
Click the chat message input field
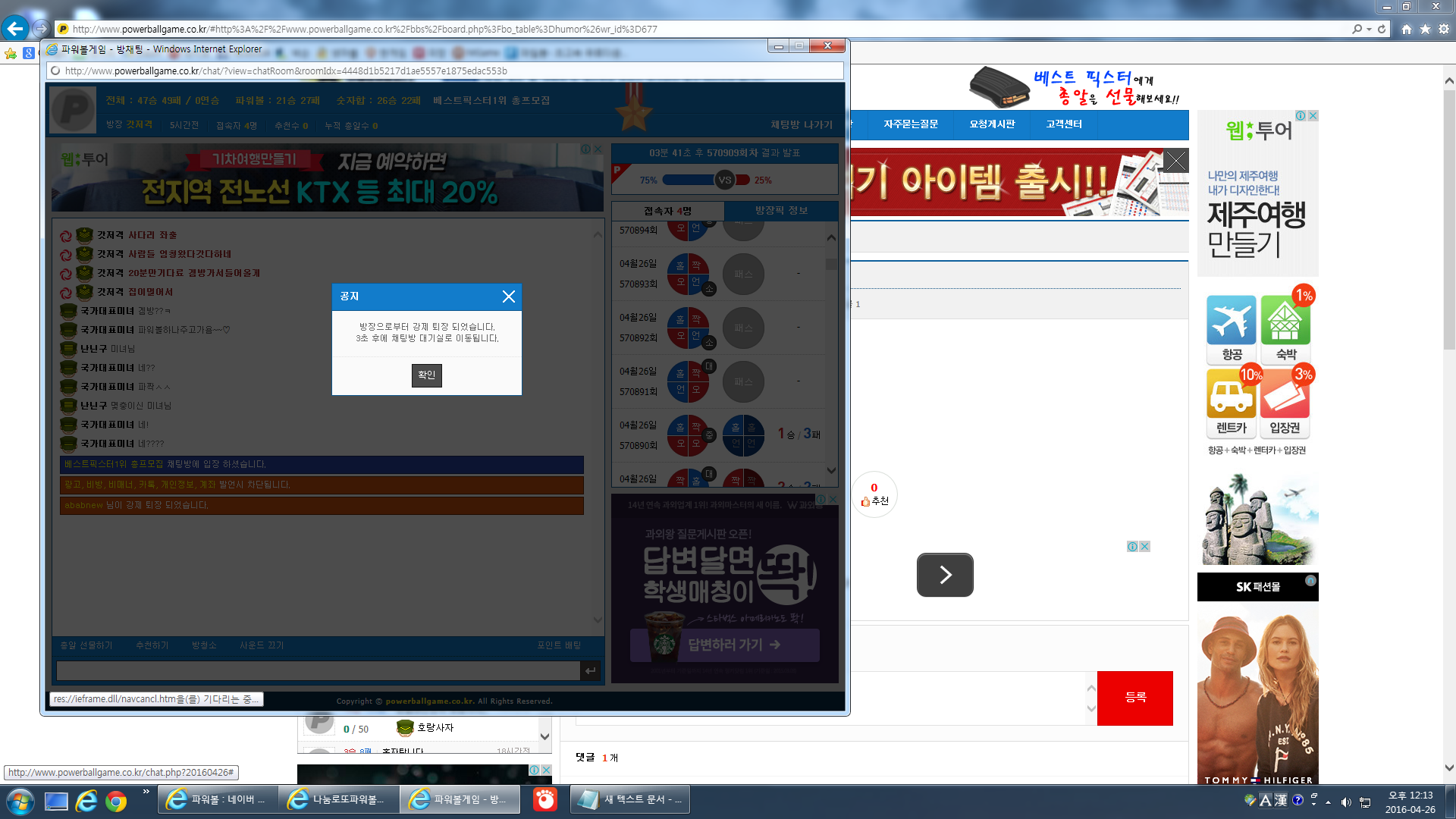tap(318, 670)
